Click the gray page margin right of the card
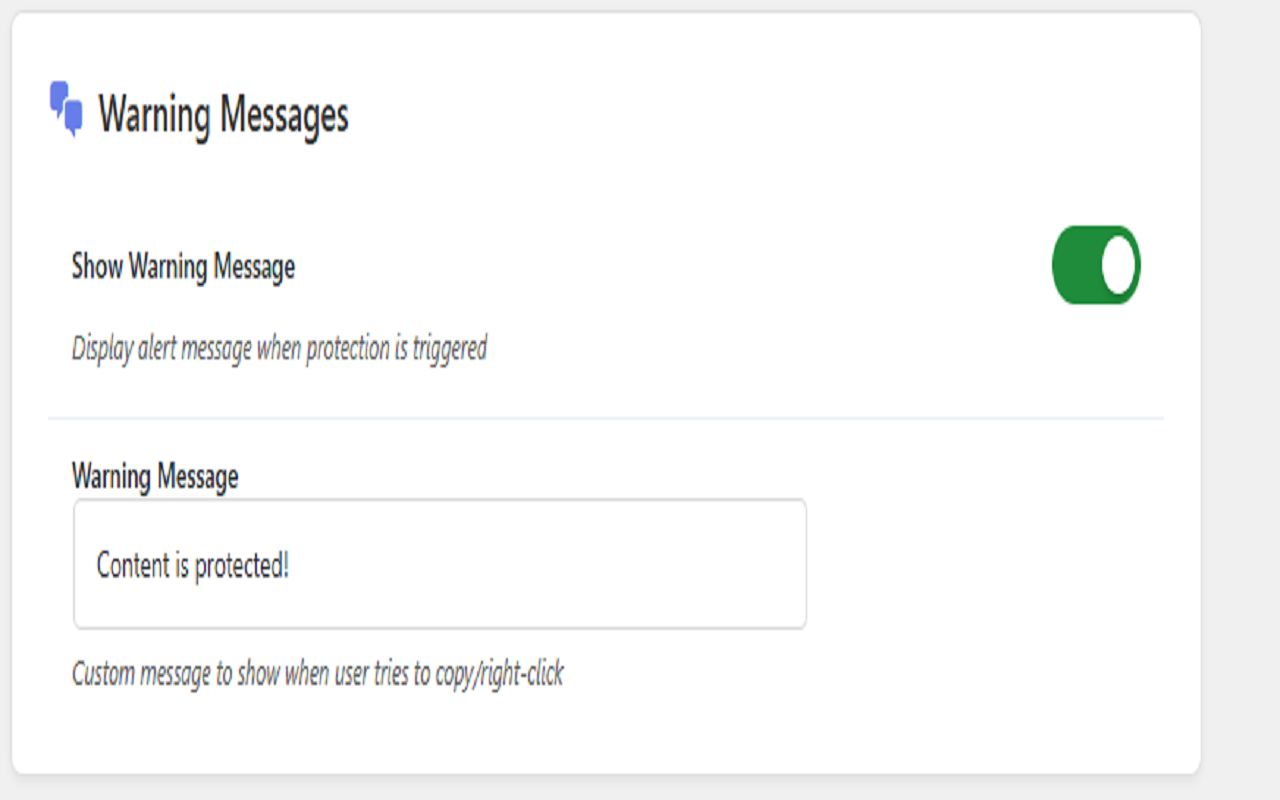The image size is (1280, 800). (x=1240, y=400)
